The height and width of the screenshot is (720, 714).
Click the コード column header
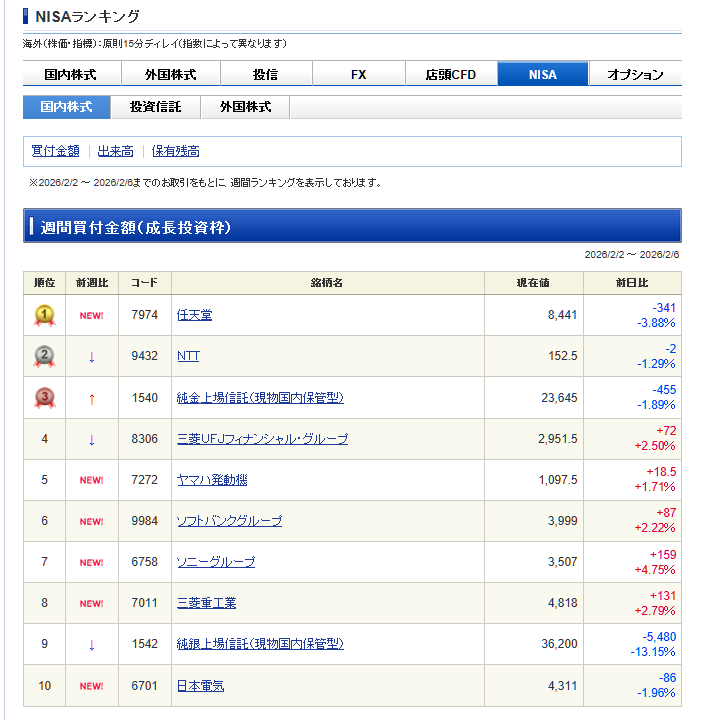(145, 283)
